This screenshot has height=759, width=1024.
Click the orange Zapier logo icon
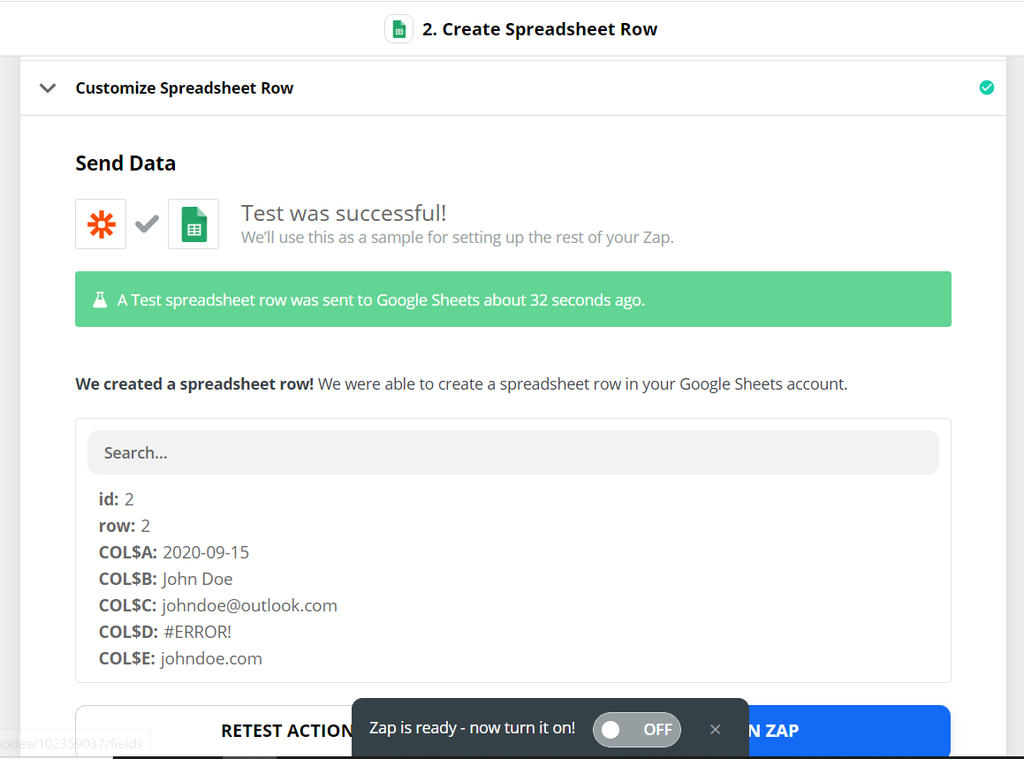(x=100, y=224)
